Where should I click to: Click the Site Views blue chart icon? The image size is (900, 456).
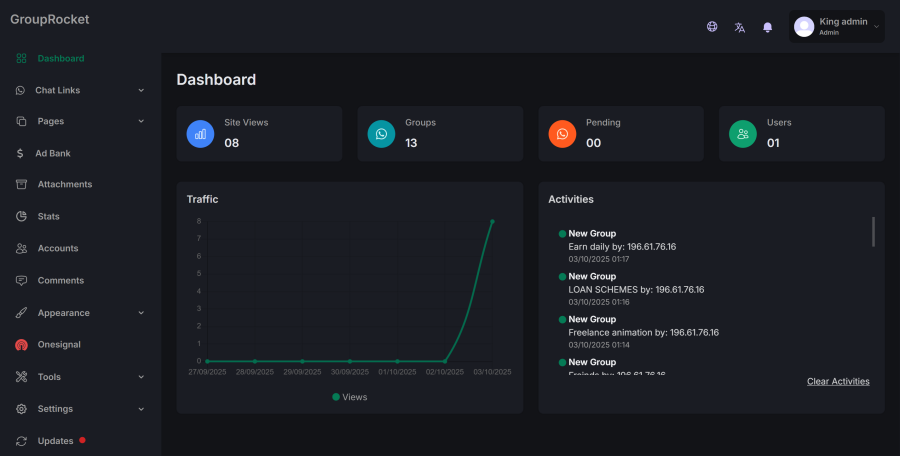pyautogui.click(x=201, y=133)
